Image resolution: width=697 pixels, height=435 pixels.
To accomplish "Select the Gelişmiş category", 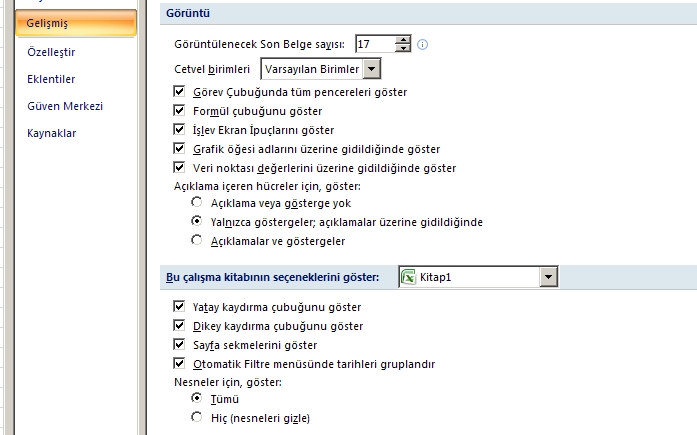I will pos(76,23).
